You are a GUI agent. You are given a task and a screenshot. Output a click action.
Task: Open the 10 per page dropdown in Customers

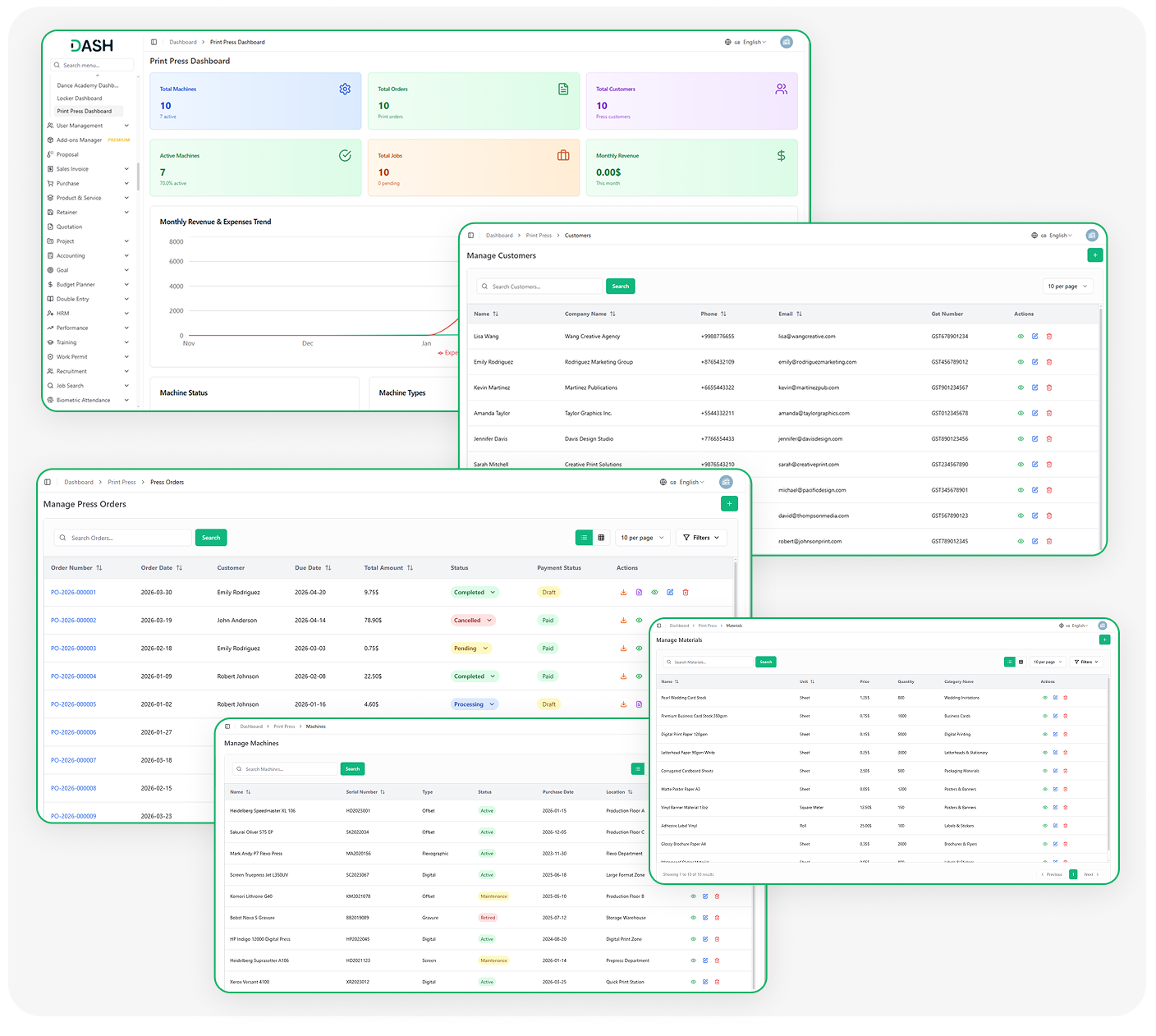pos(1067,287)
